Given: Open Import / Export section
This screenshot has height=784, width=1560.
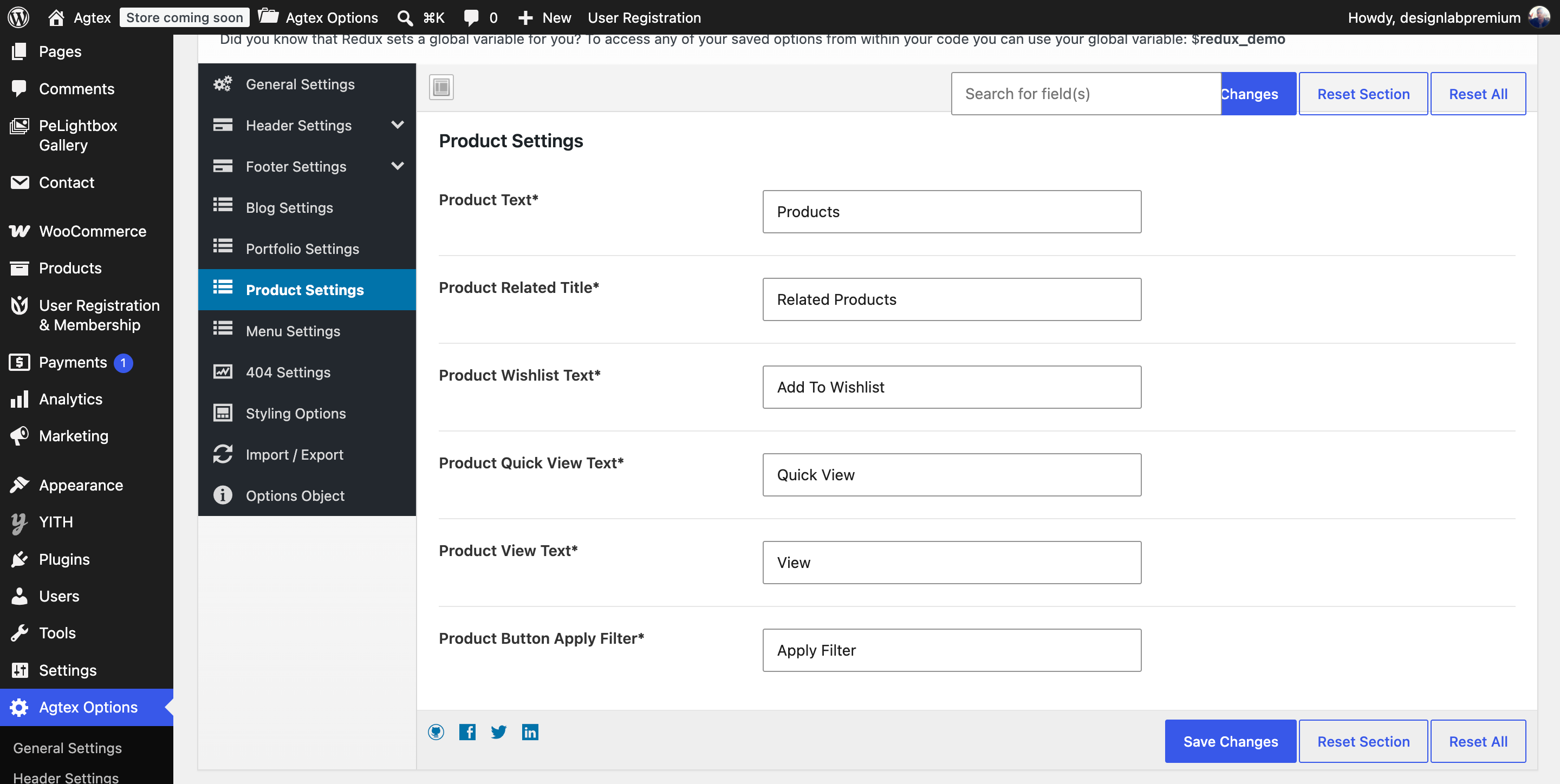Looking at the screenshot, I should 307,455.
